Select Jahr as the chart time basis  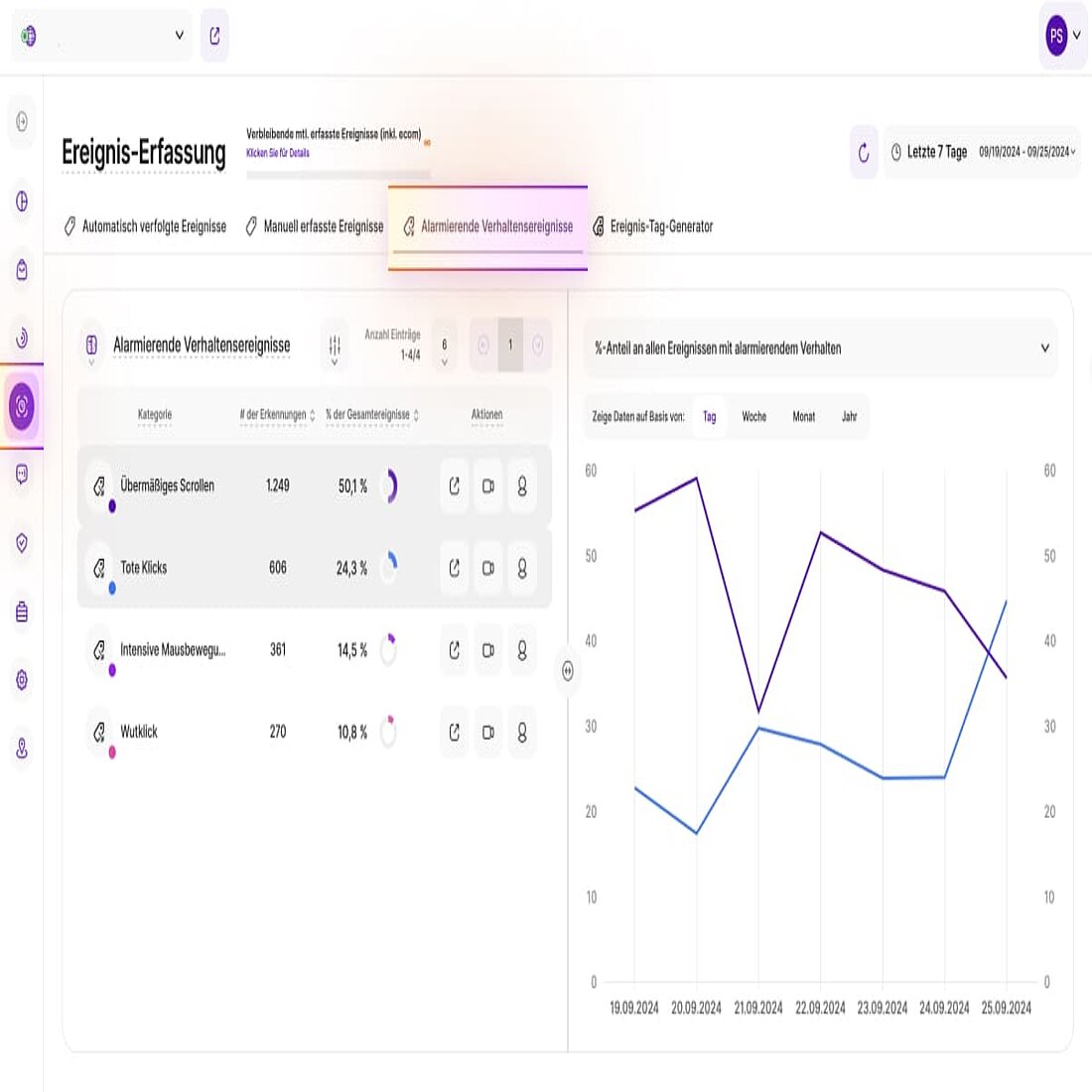[849, 417]
